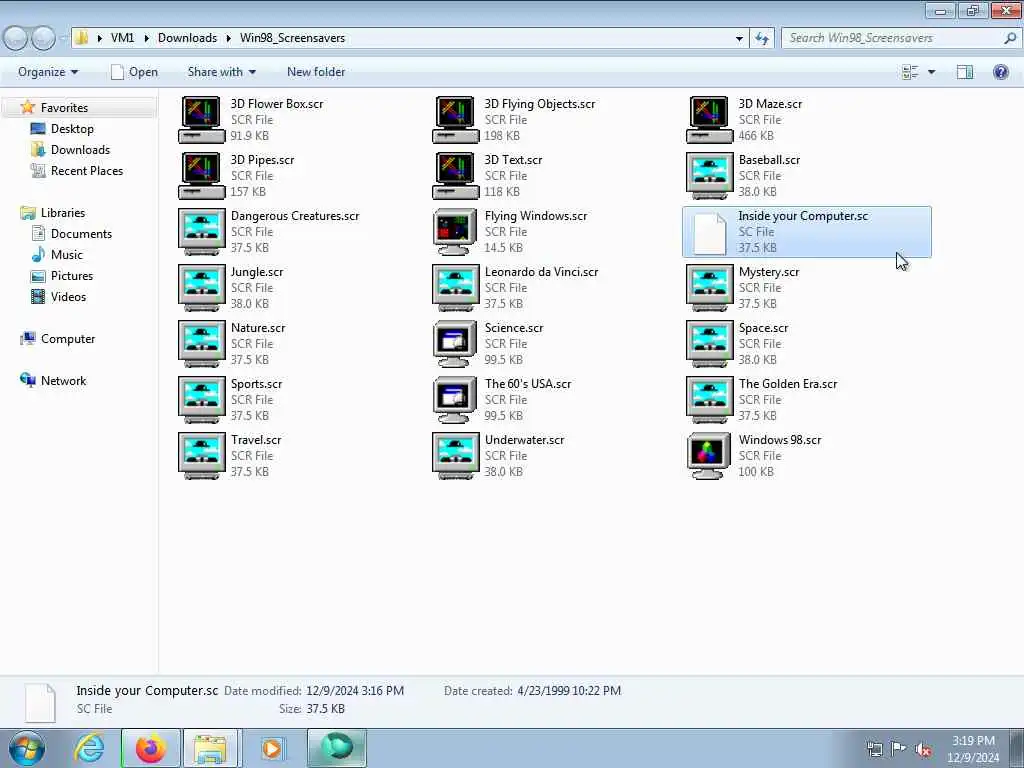
Task: Open the Music library
Action: click(67, 255)
